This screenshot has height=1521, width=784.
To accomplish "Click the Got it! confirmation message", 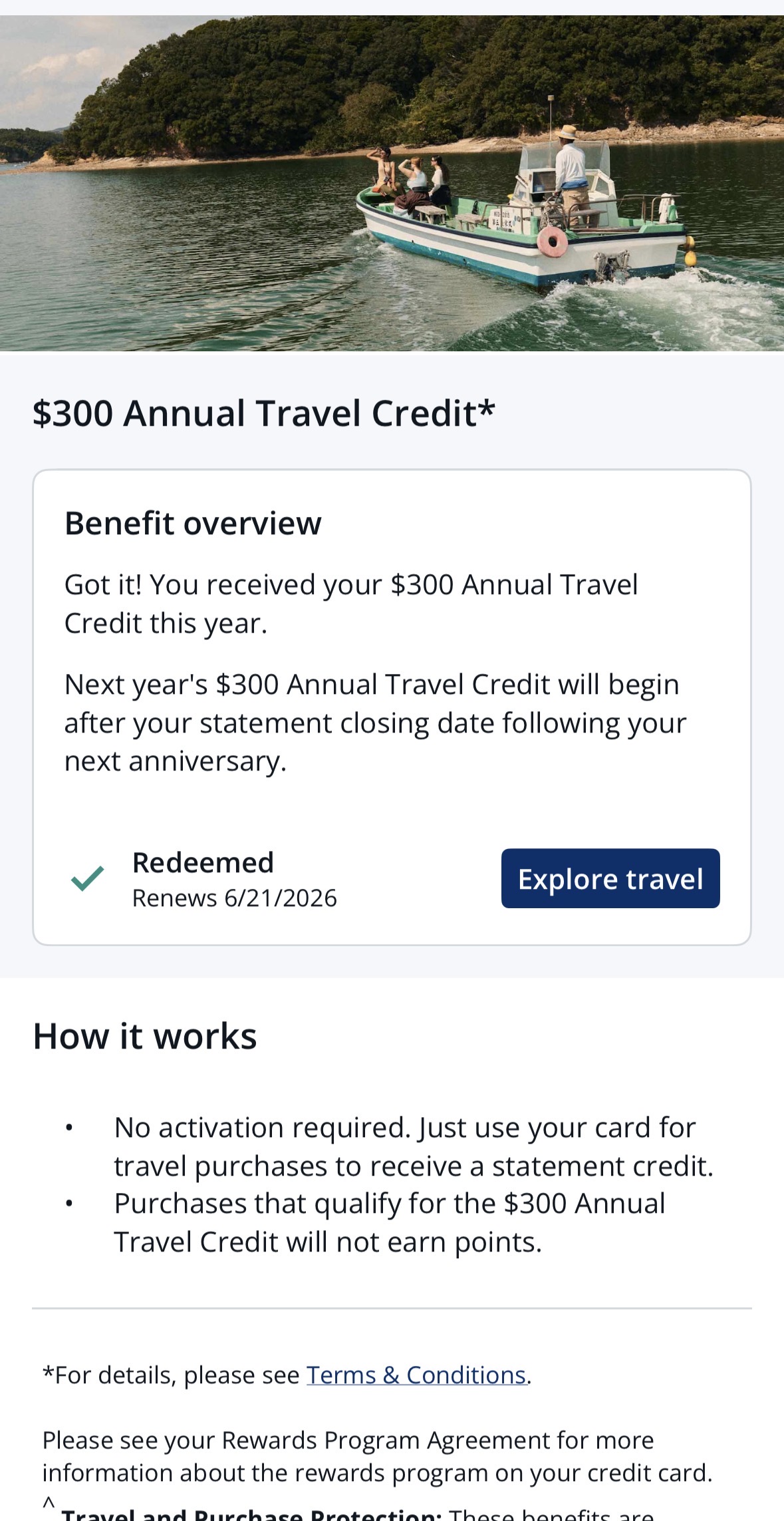I will click(351, 604).
